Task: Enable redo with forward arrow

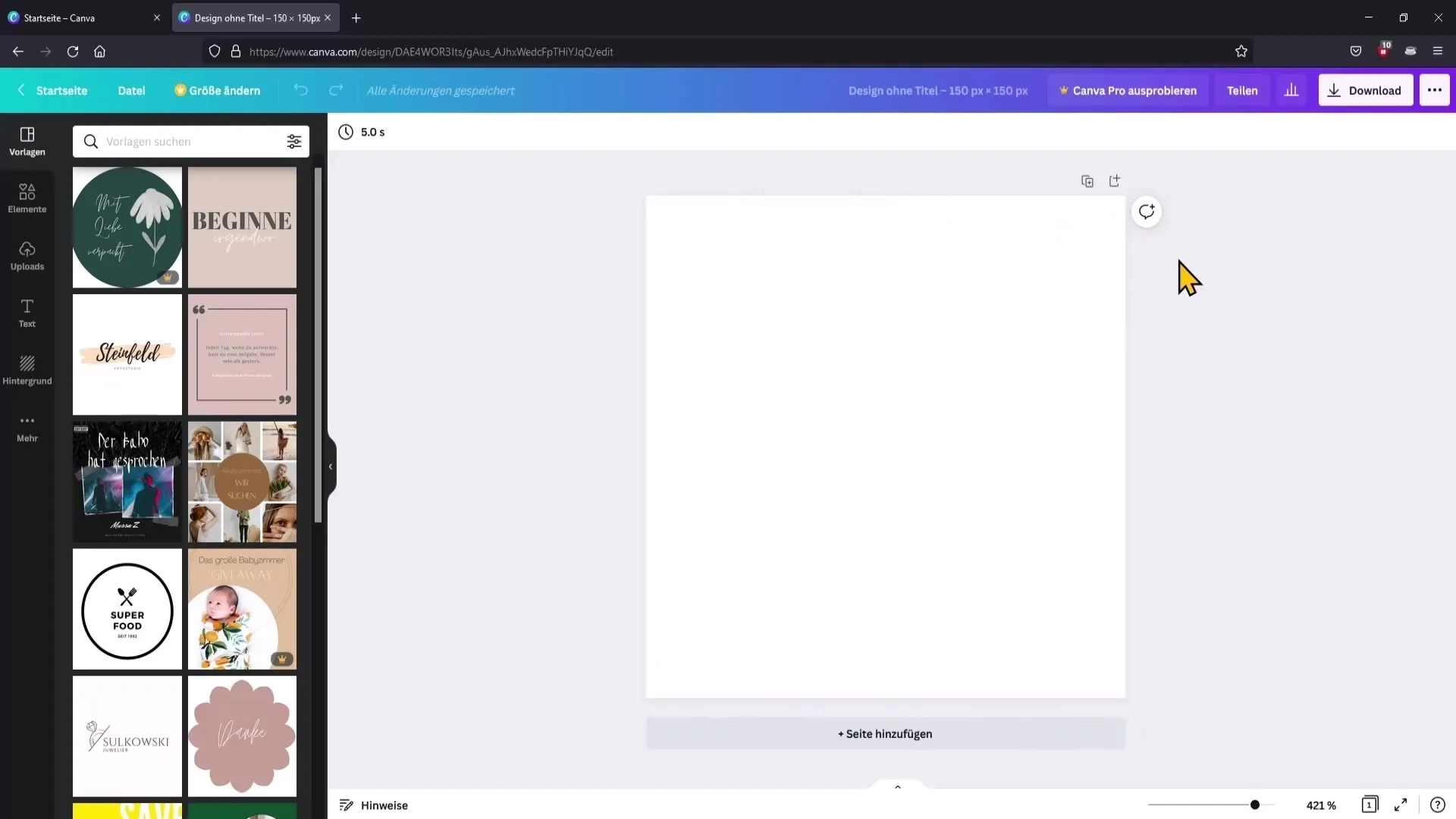Action: [336, 90]
